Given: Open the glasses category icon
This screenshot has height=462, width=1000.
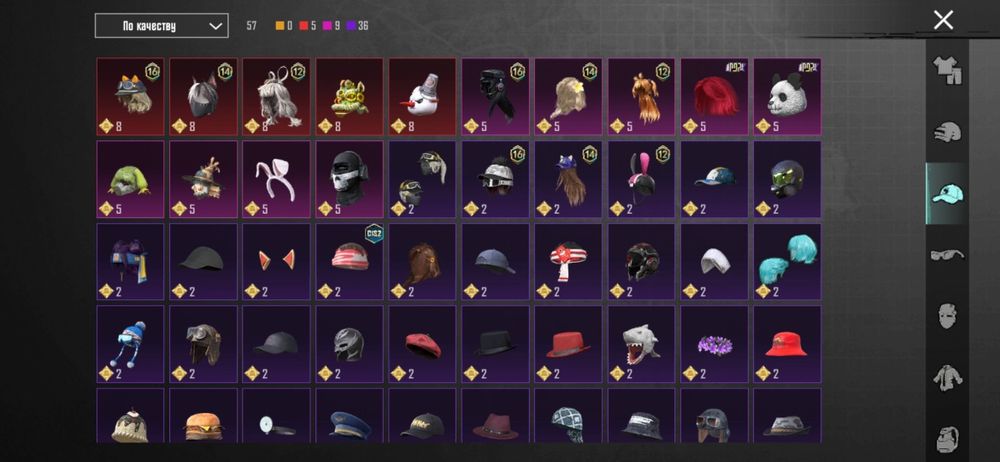Looking at the screenshot, I should point(947,255).
